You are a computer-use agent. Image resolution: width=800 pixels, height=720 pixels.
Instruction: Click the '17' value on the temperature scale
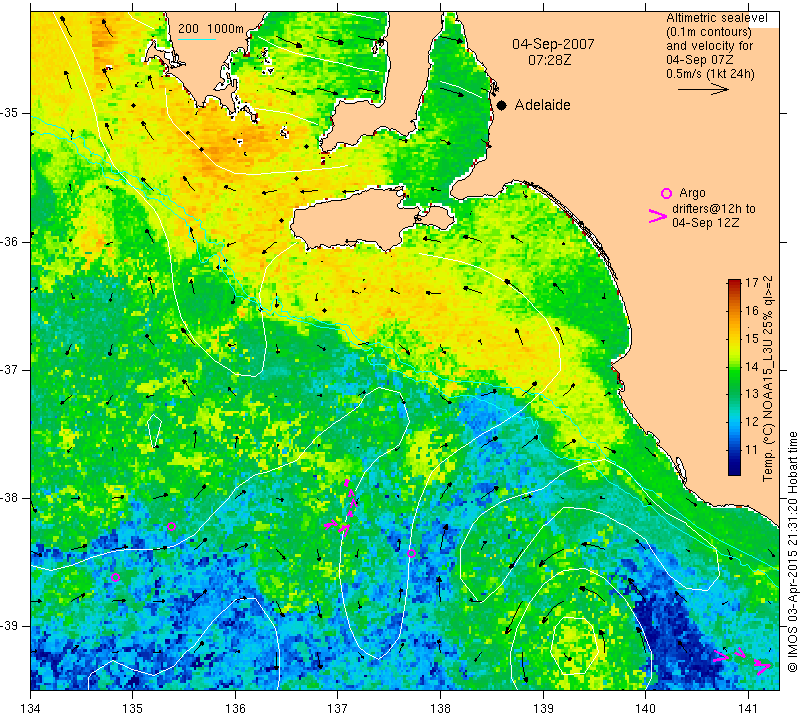coord(752,283)
